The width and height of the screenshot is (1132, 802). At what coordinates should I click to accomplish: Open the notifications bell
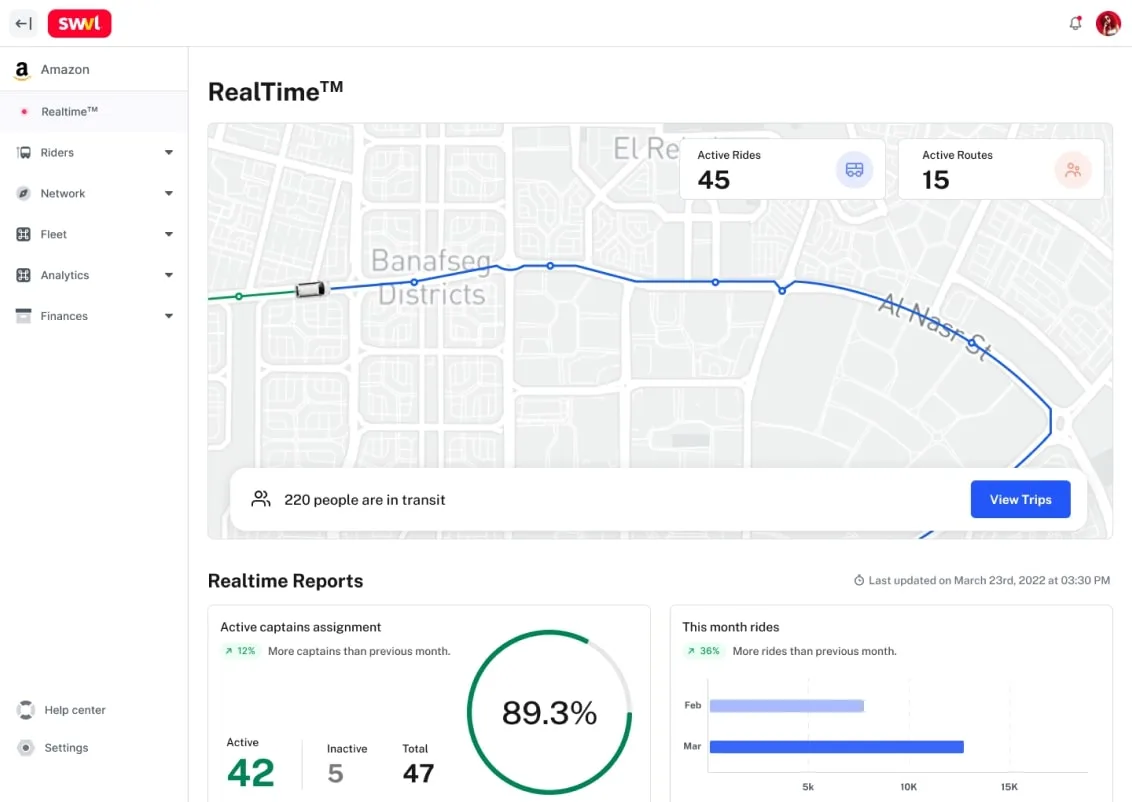[1076, 24]
